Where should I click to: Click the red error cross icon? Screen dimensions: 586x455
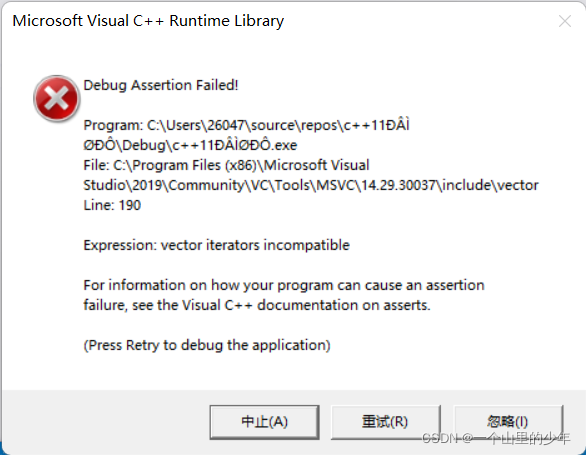(56, 99)
